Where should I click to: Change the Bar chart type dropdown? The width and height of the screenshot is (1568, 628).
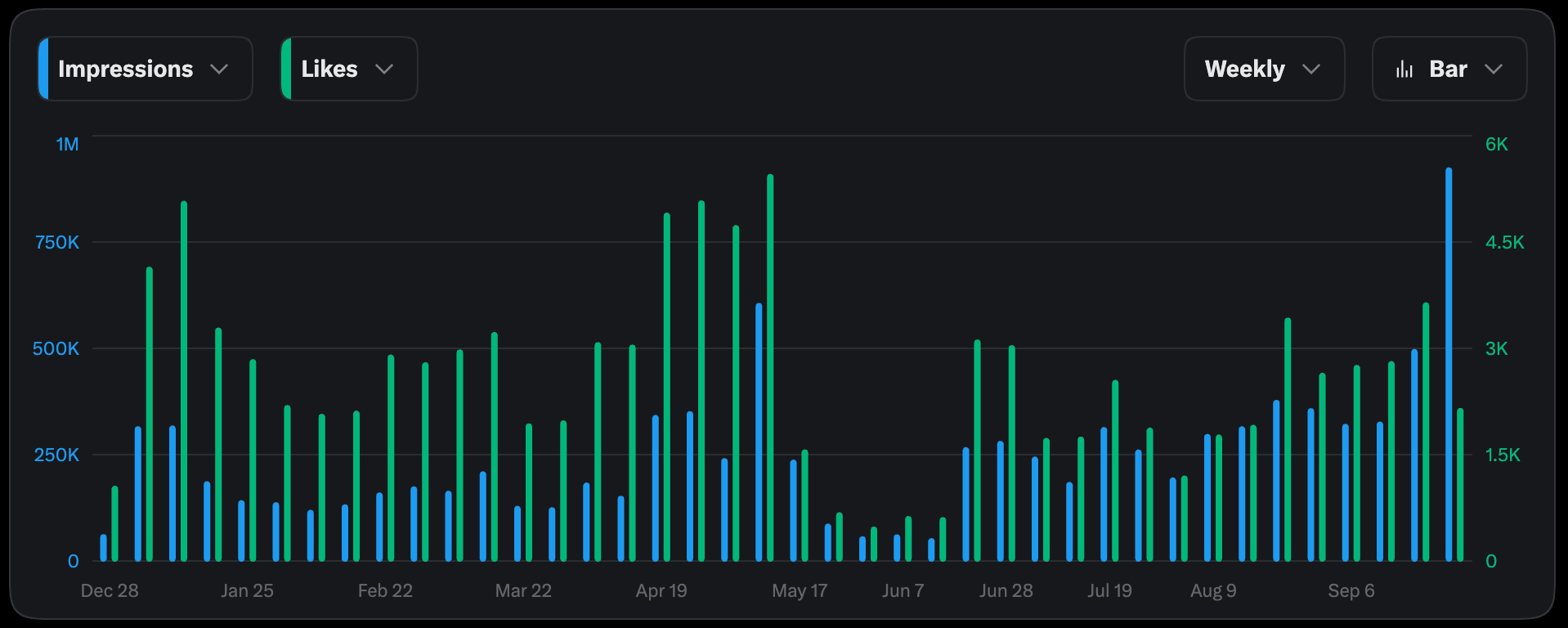pos(1449,69)
